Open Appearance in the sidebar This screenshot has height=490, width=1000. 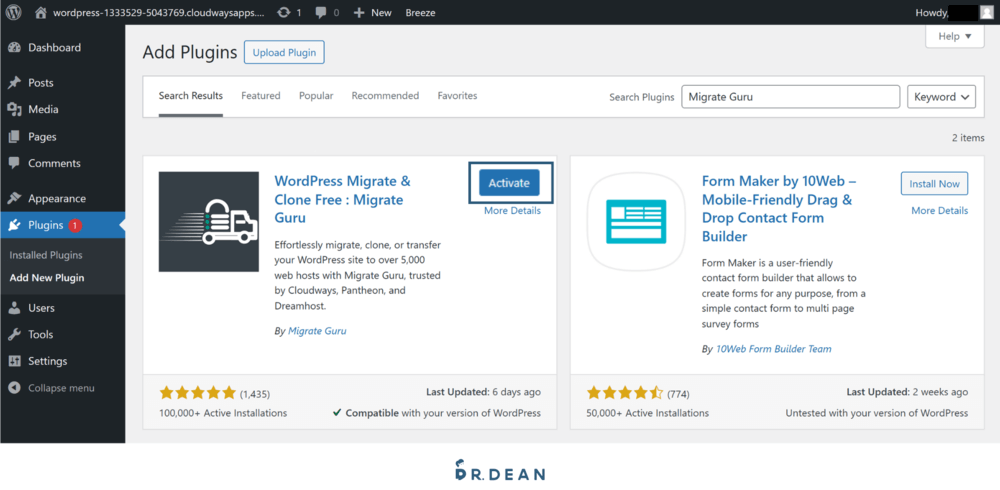coord(57,198)
